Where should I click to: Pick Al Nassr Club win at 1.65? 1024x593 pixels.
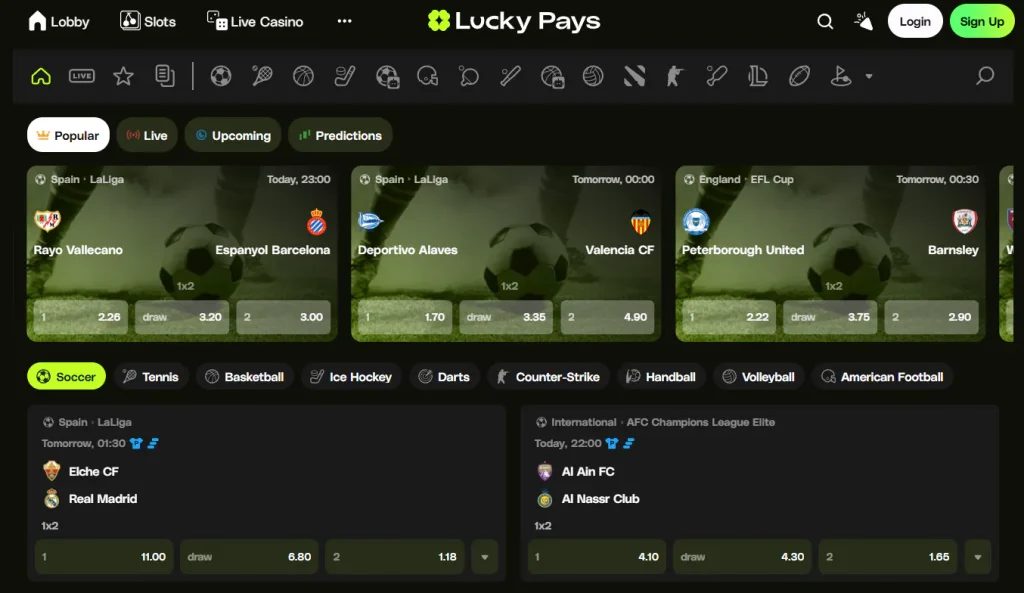pyautogui.click(x=888, y=556)
